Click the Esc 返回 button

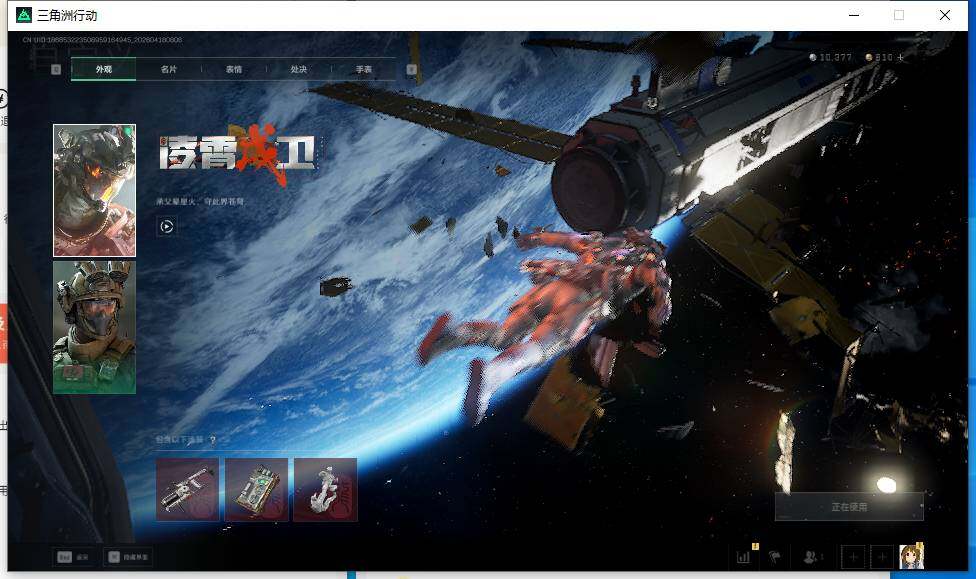(x=73, y=557)
